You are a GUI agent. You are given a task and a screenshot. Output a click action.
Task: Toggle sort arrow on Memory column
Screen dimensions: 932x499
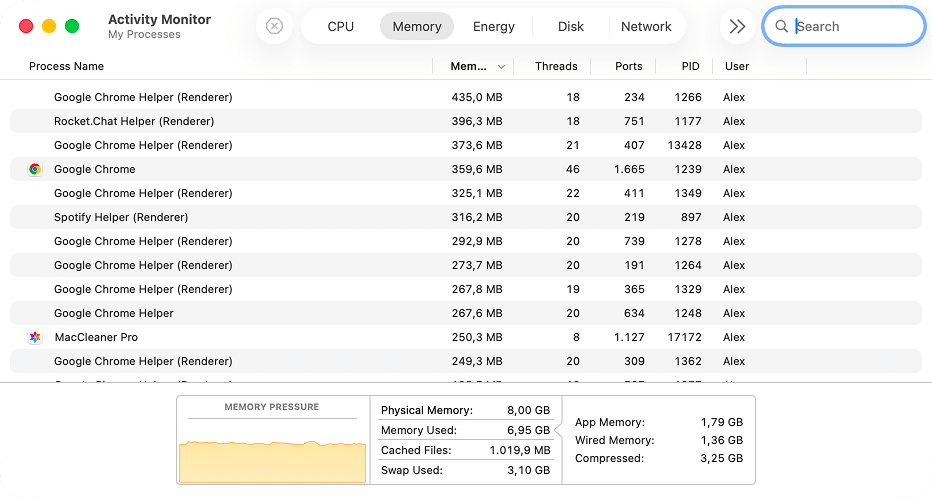coord(501,67)
